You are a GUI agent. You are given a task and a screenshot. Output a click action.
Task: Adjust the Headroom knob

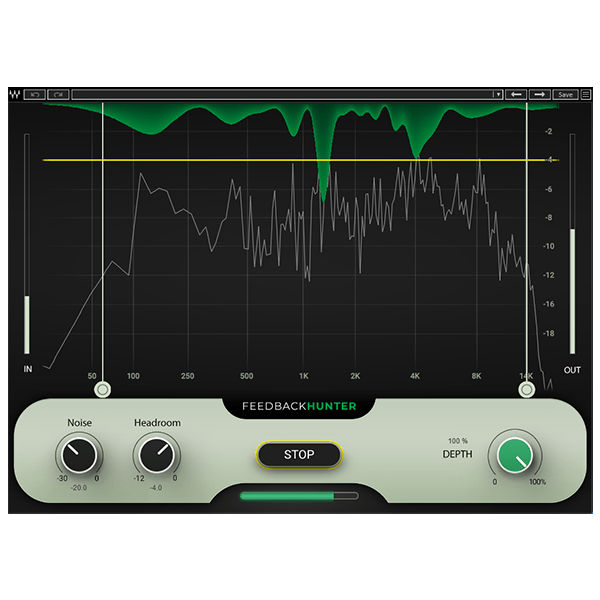157,455
